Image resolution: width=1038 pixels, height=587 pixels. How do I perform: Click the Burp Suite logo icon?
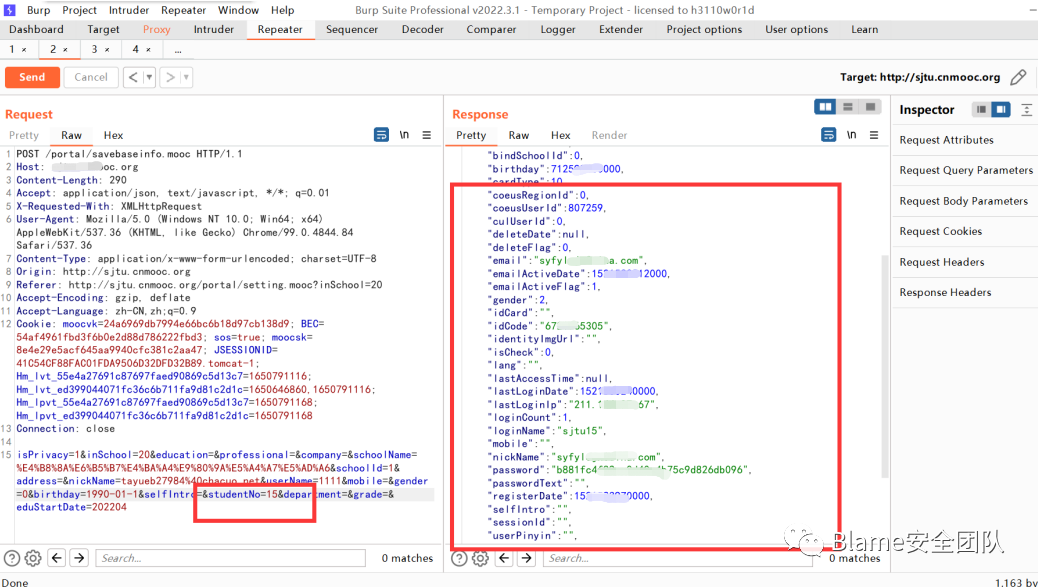tap(10, 10)
